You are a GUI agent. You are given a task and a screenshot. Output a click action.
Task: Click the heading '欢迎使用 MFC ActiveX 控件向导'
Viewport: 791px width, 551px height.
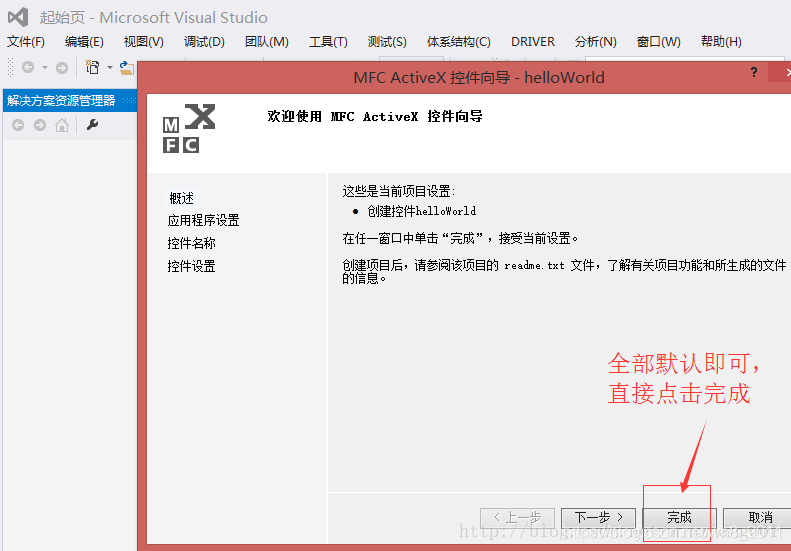click(x=375, y=117)
